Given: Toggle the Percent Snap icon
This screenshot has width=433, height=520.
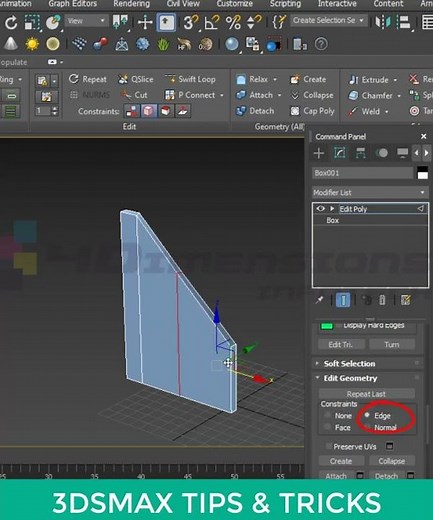Looking at the screenshot, I should 233,23.
